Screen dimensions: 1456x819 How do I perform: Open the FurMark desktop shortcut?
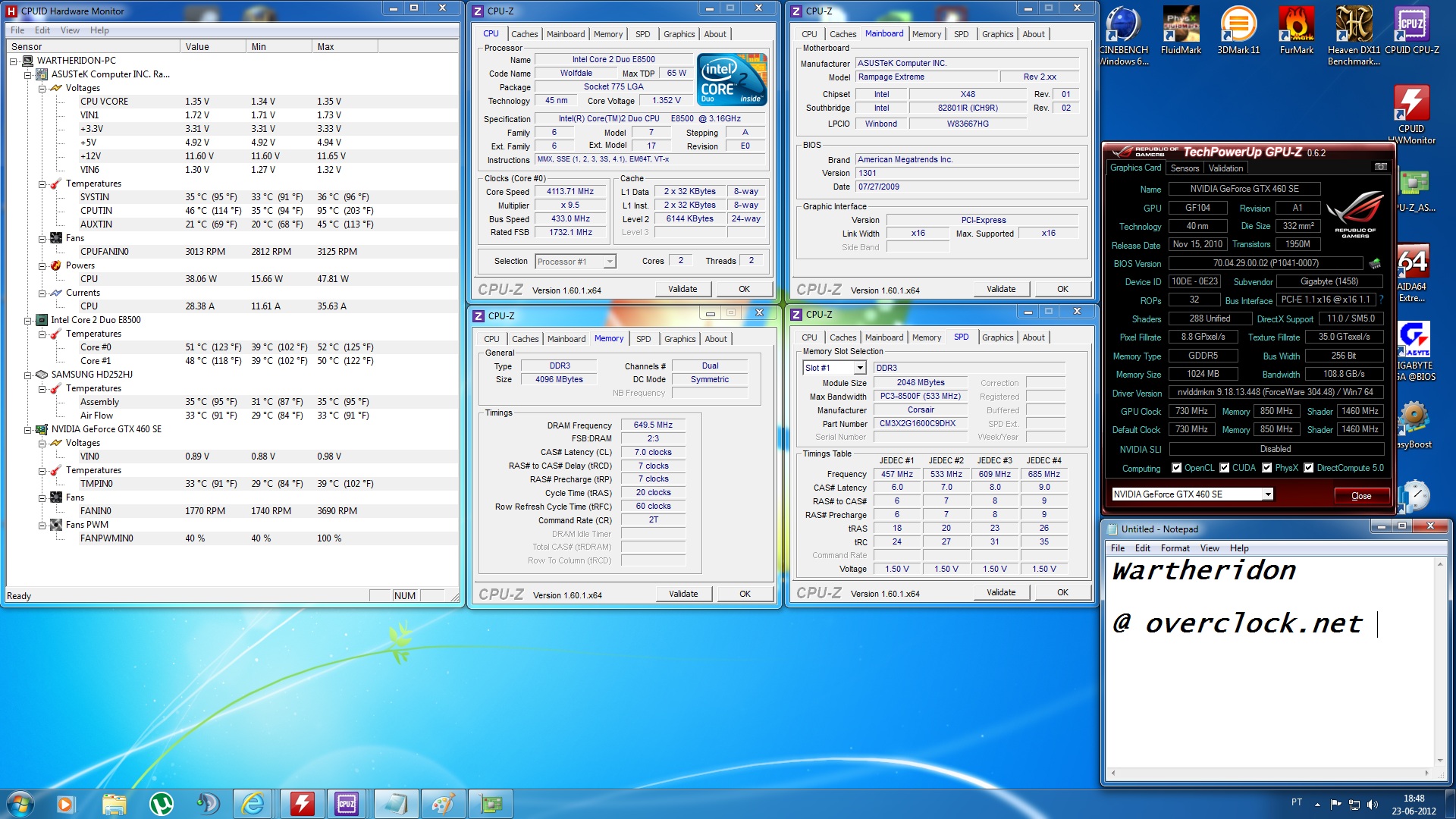[1296, 31]
